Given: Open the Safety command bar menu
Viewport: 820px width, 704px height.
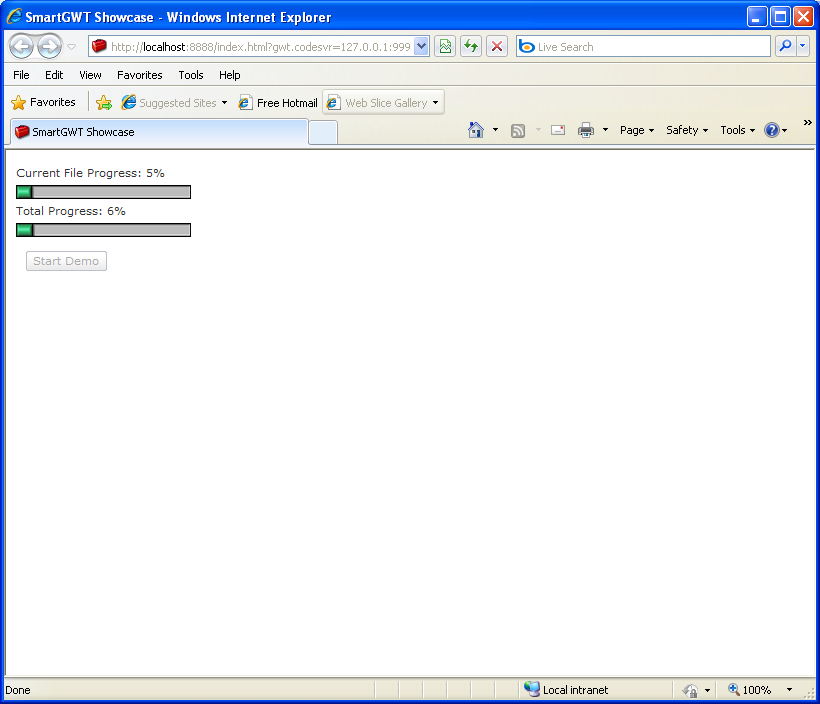Looking at the screenshot, I should [x=687, y=130].
